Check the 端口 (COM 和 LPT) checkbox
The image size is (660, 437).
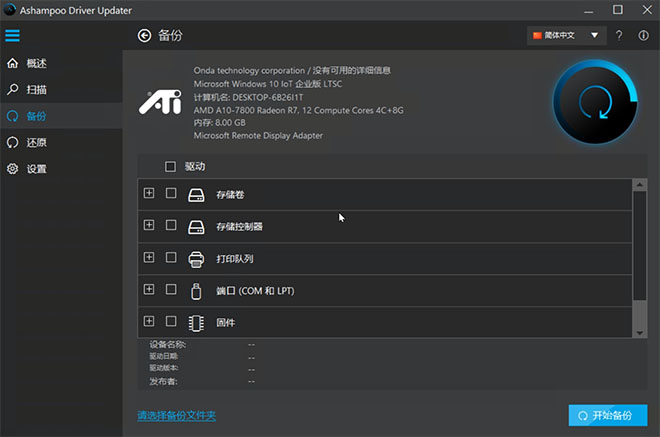click(x=171, y=289)
